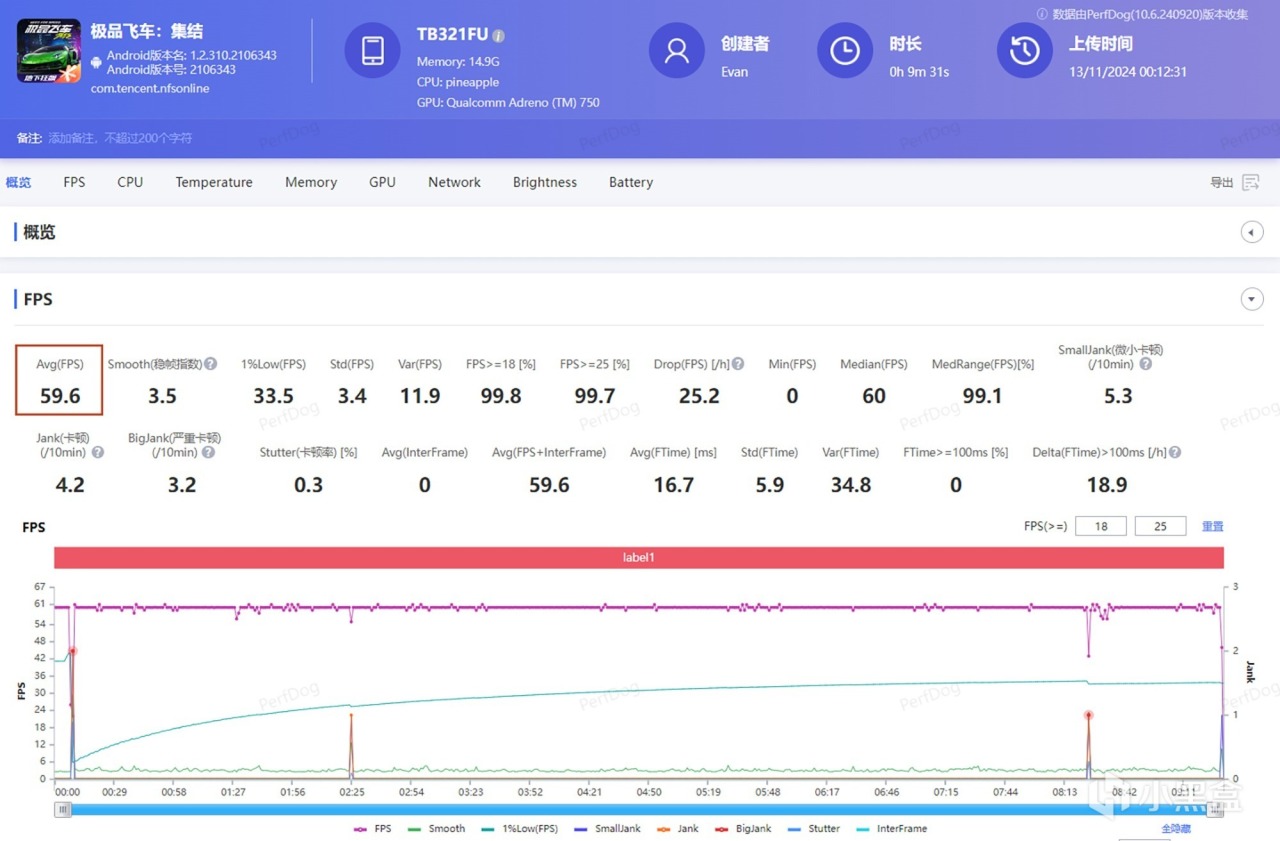Open the Battery tab
The image size is (1280, 841).
point(631,182)
